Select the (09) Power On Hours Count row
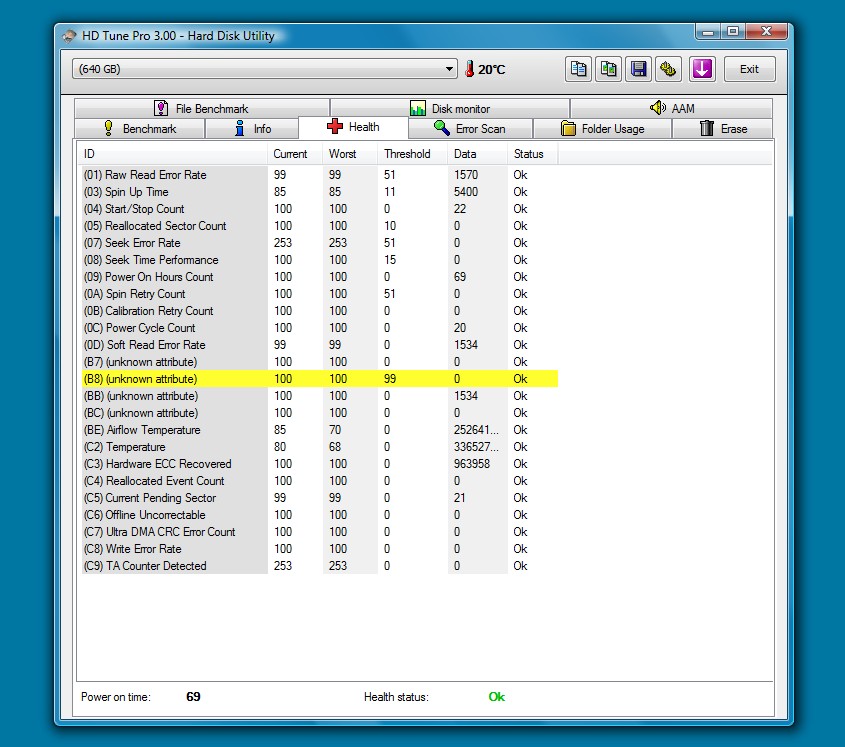 click(320, 276)
